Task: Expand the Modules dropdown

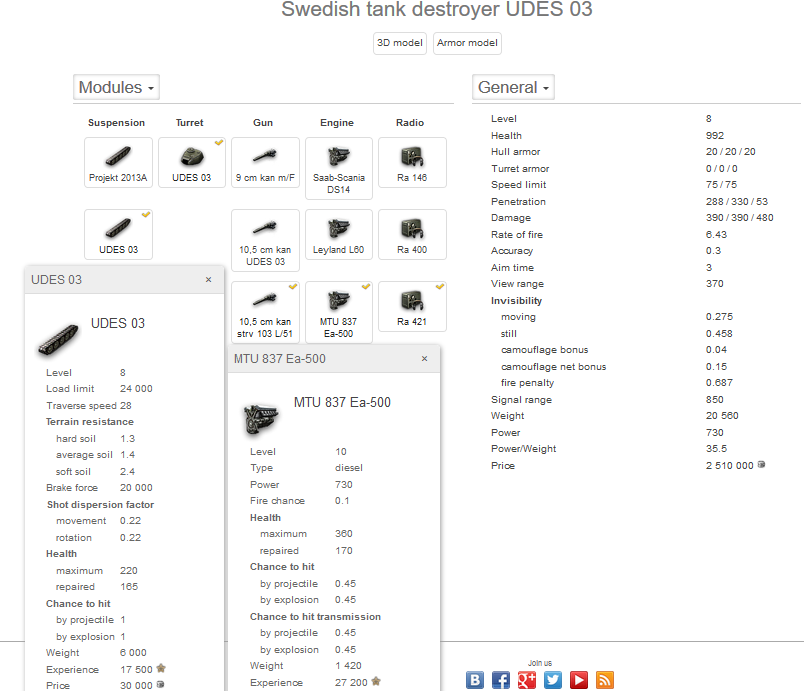Action: tap(117, 88)
